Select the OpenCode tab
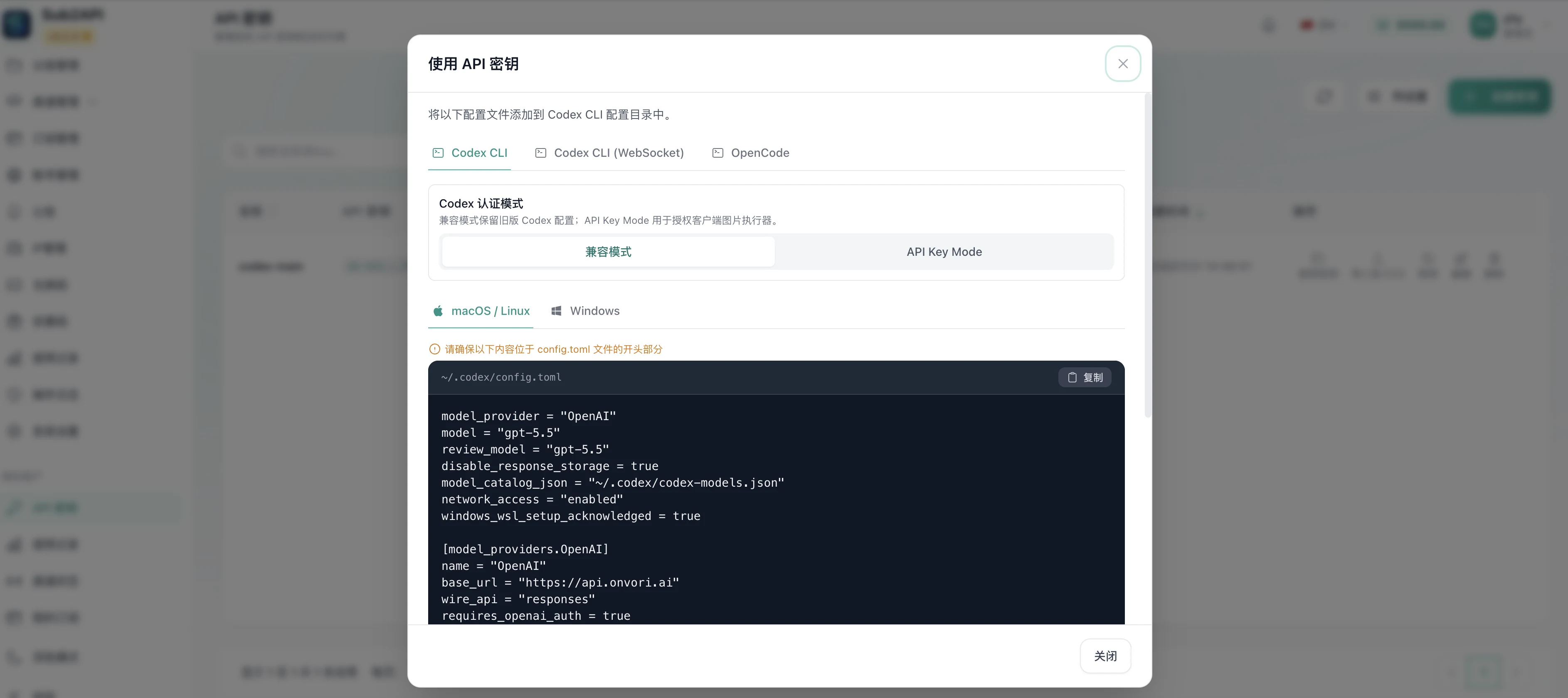Viewport: 1568px width, 698px height. tap(750, 153)
